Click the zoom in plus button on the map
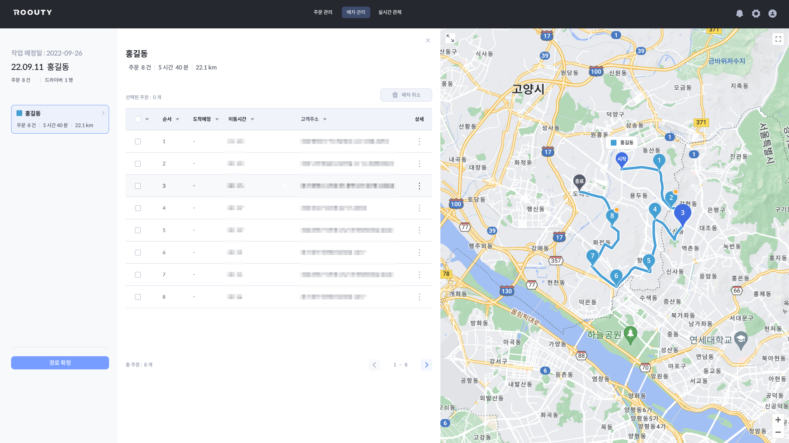Image resolution: width=789 pixels, height=443 pixels. tap(777, 420)
